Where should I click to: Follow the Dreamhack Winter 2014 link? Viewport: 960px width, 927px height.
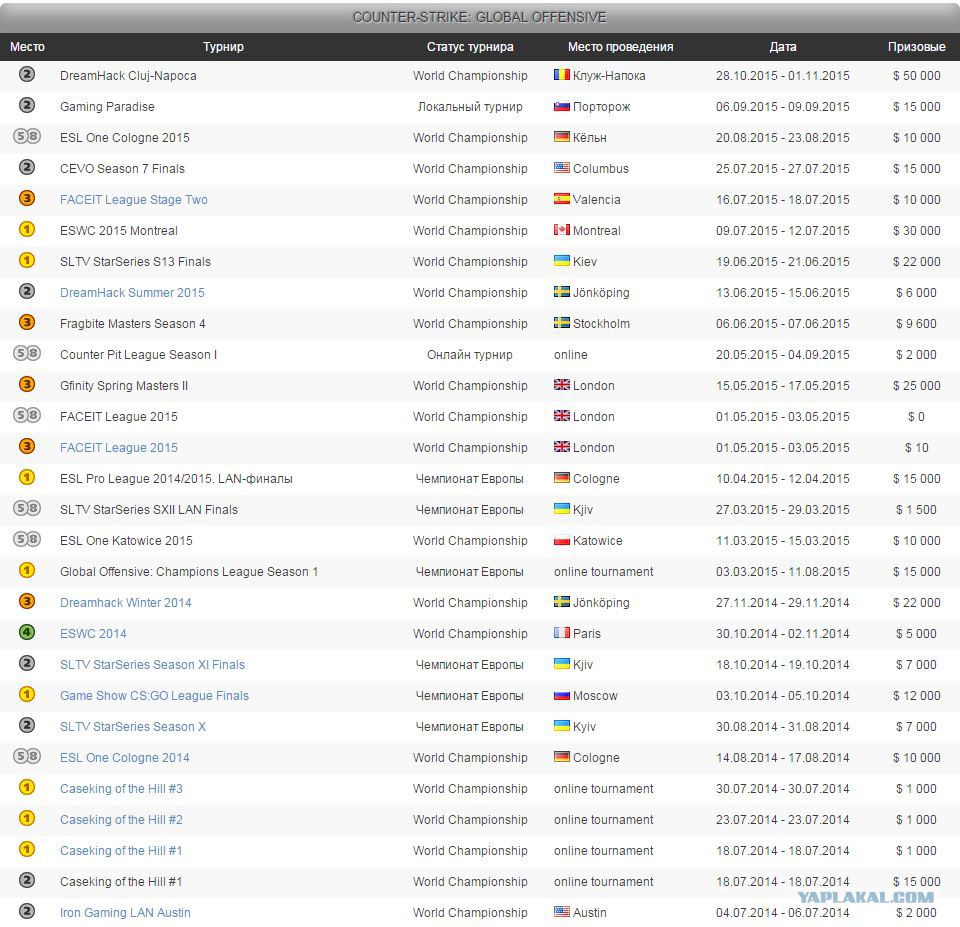click(126, 603)
